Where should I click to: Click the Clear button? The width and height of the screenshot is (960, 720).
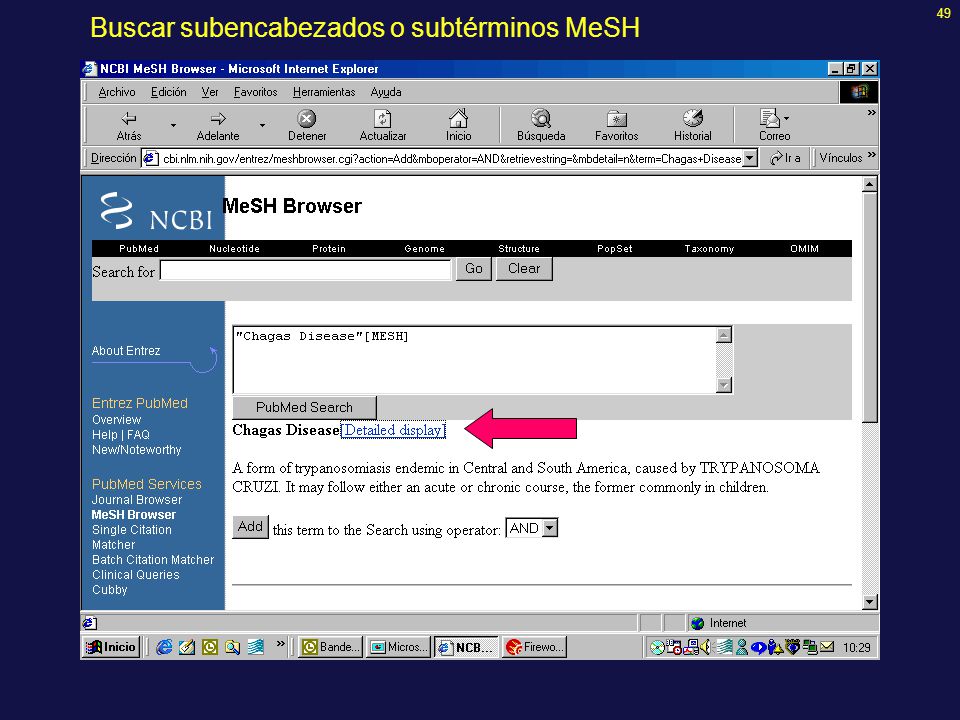click(524, 269)
